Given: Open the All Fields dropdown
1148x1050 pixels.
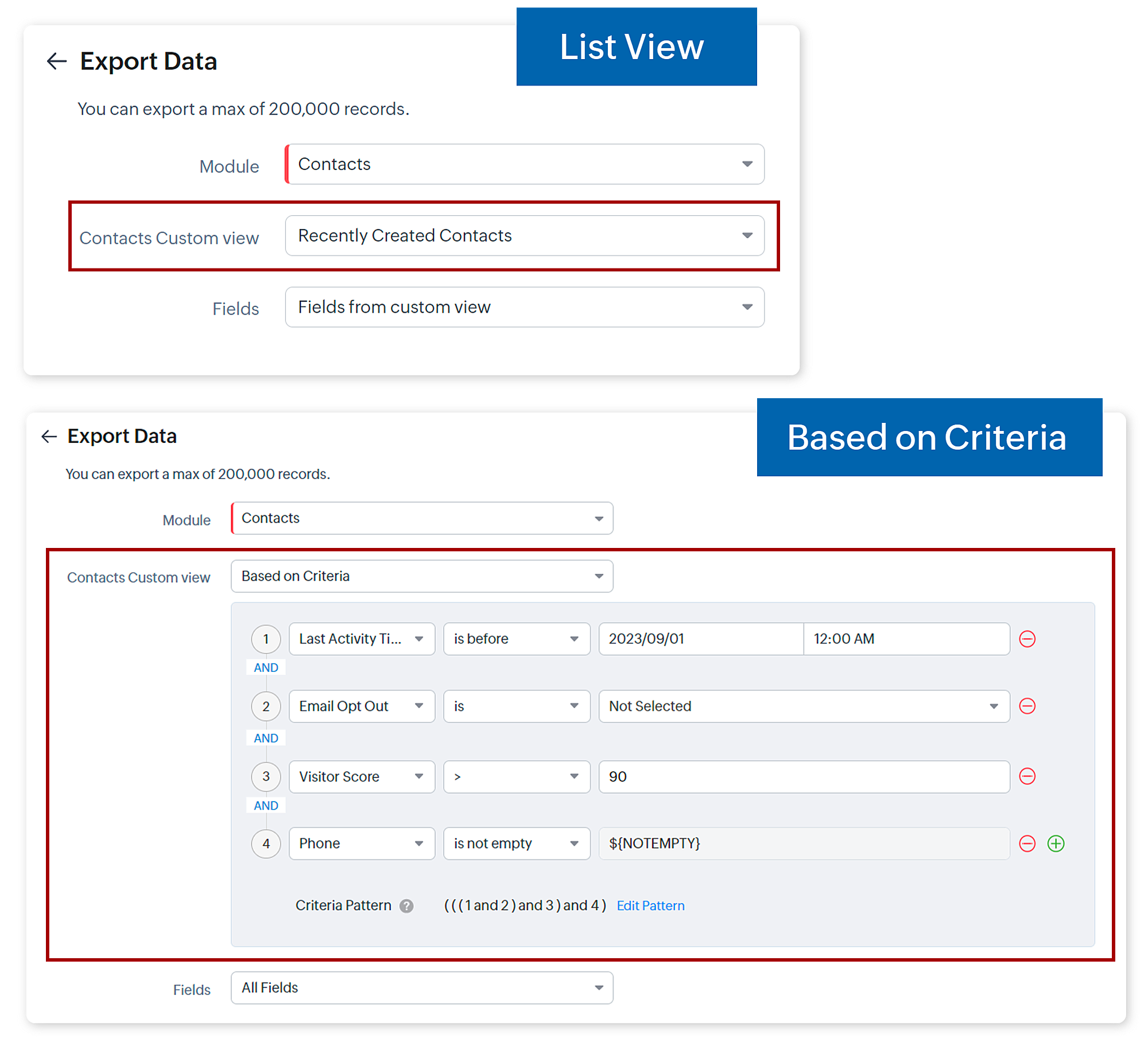Looking at the screenshot, I should [x=421, y=987].
